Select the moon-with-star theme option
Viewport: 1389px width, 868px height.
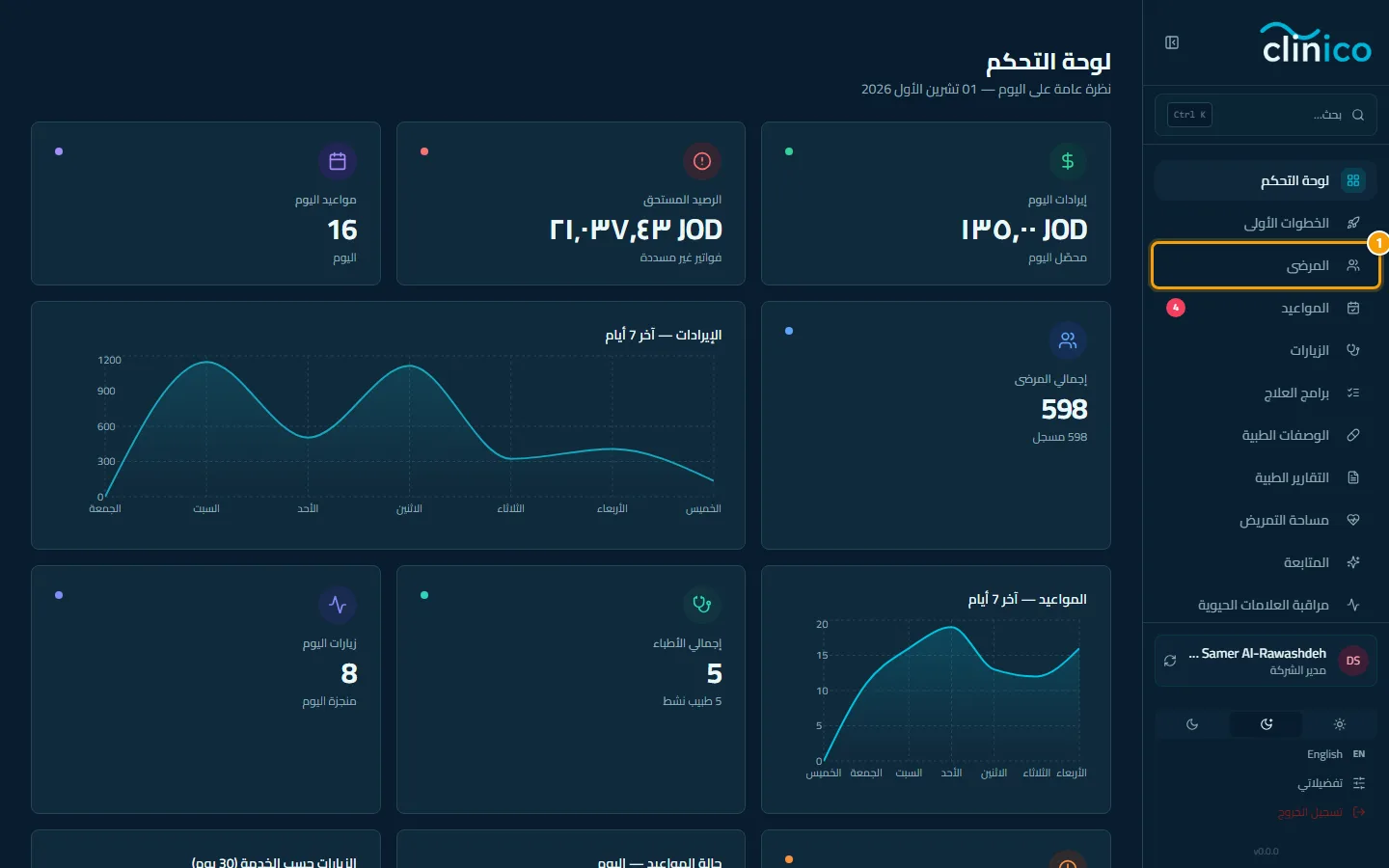(1266, 724)
